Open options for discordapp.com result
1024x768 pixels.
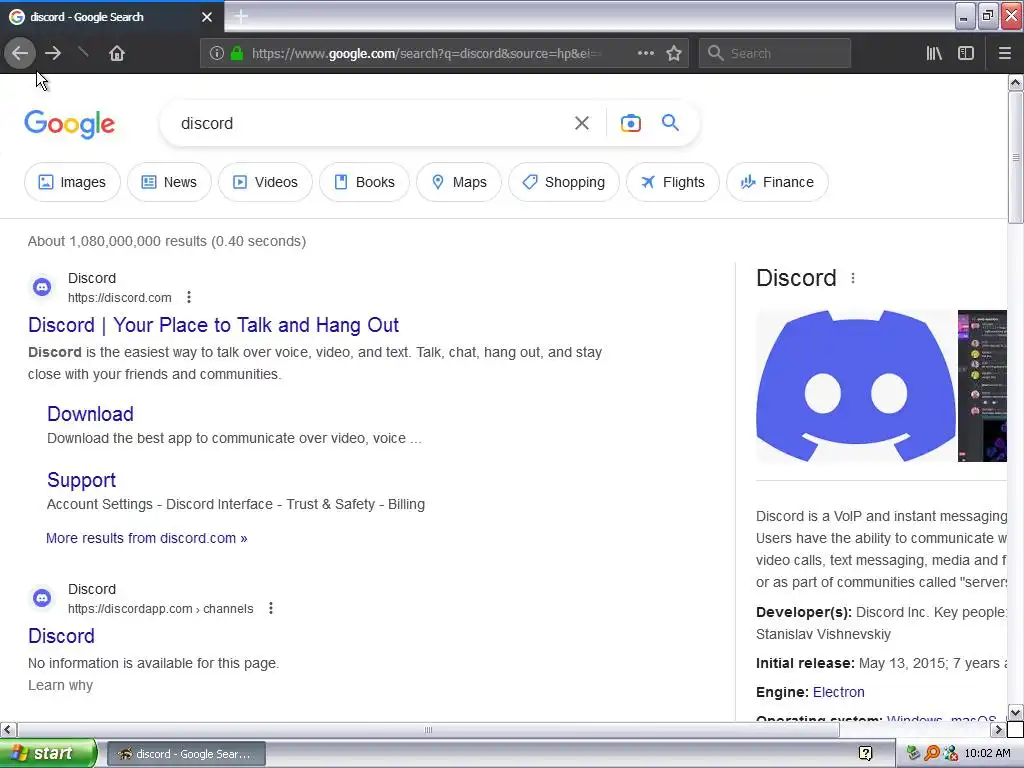(x=271, y=608)
